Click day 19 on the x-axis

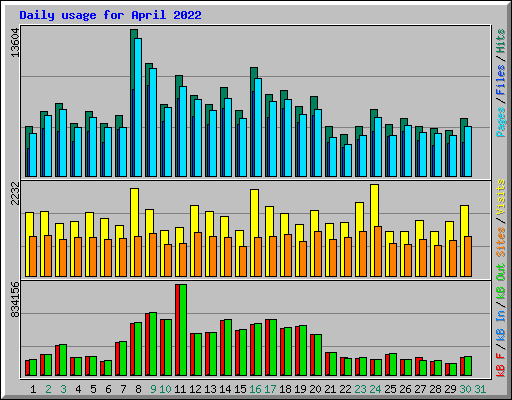pos(300,389)
